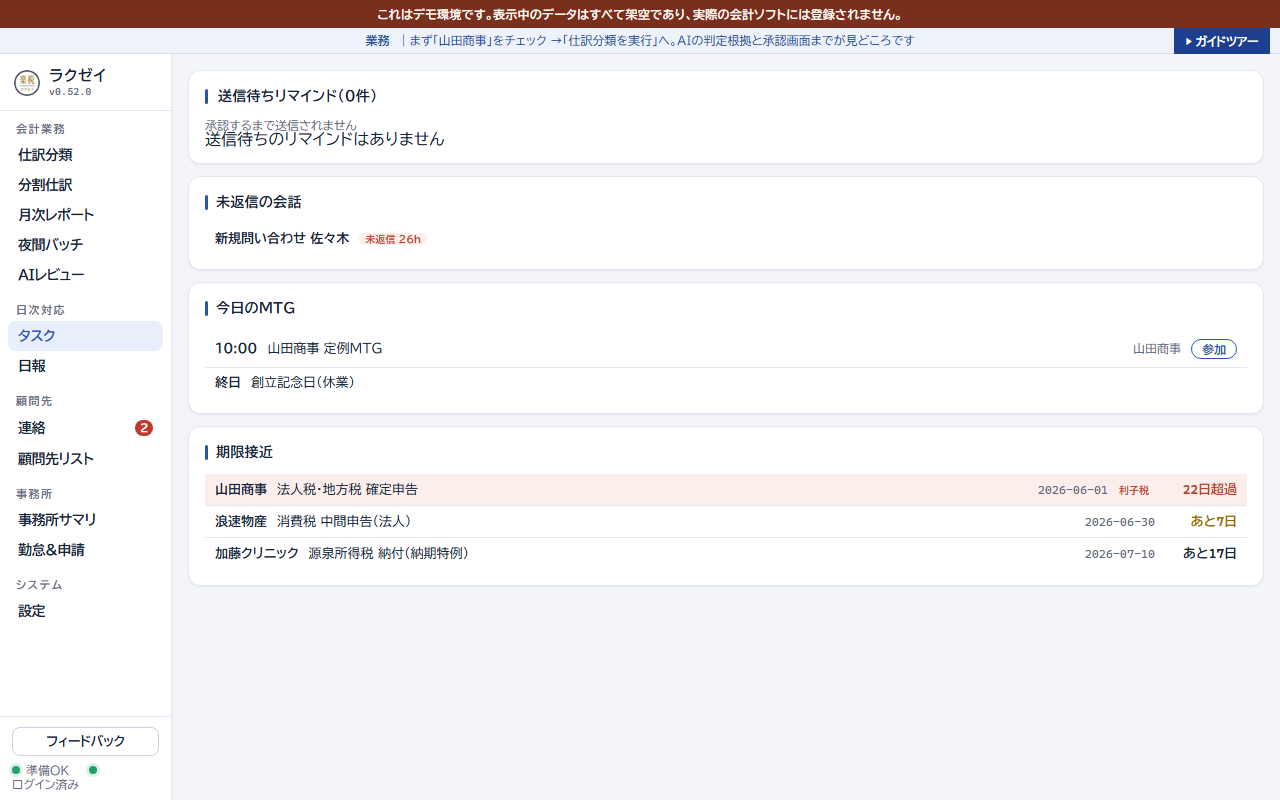
Task: Open 事務所サマリ
Action: pos(85,520)
